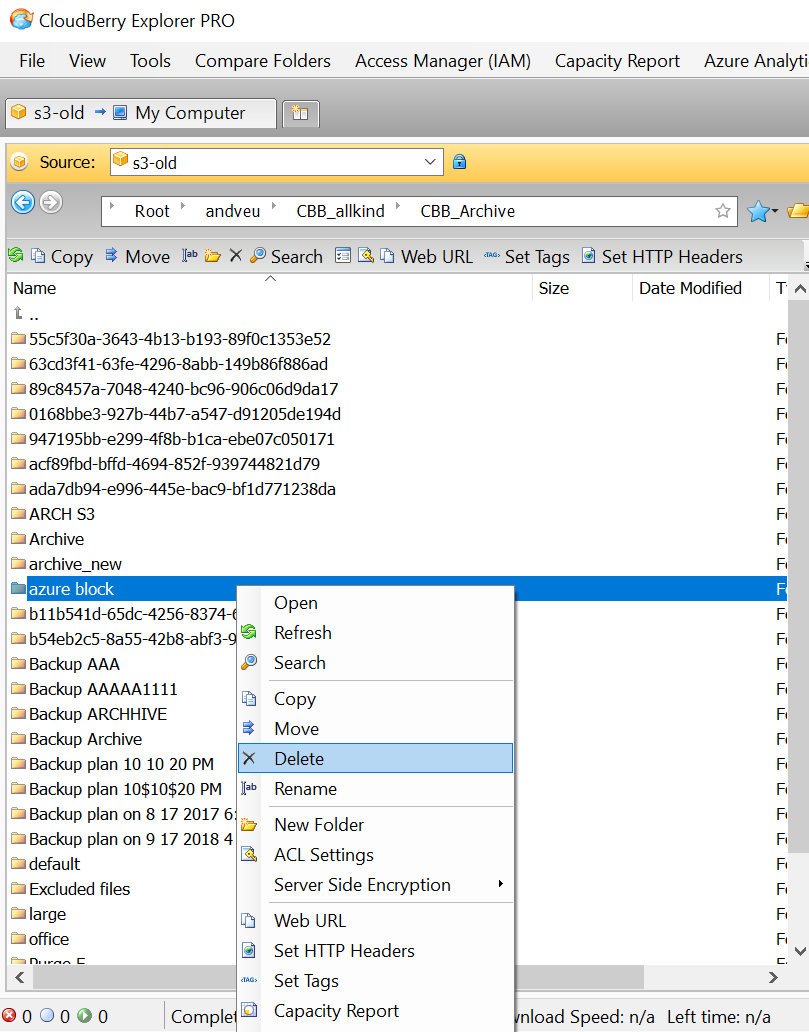Select the default folder
This screenshot has width=809, height=1032.
[x=122, y=864]
